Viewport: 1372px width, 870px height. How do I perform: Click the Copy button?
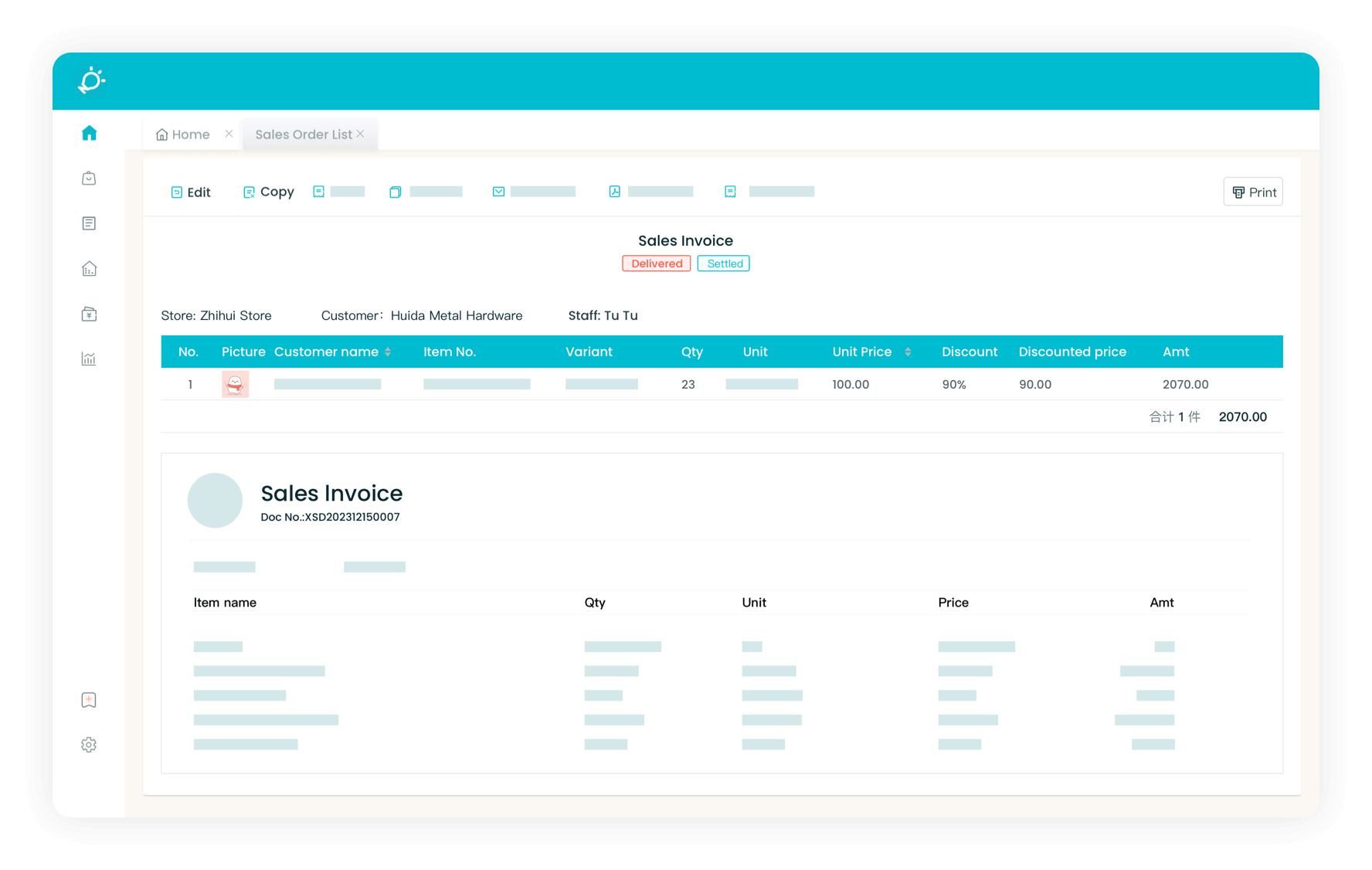pos(269,192)
